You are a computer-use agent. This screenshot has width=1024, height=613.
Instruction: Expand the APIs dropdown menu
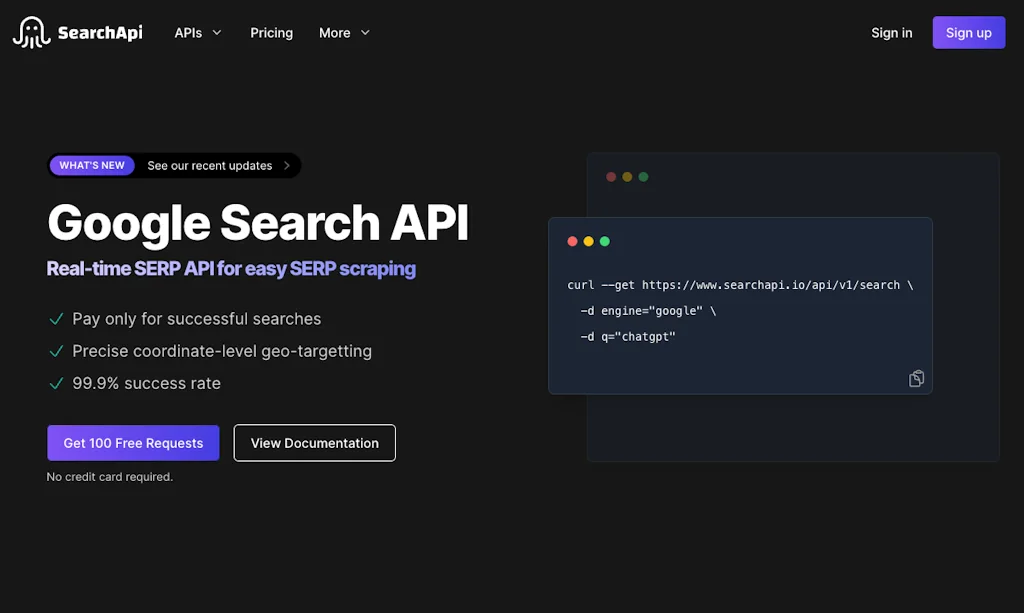click(x=198, y=33)
